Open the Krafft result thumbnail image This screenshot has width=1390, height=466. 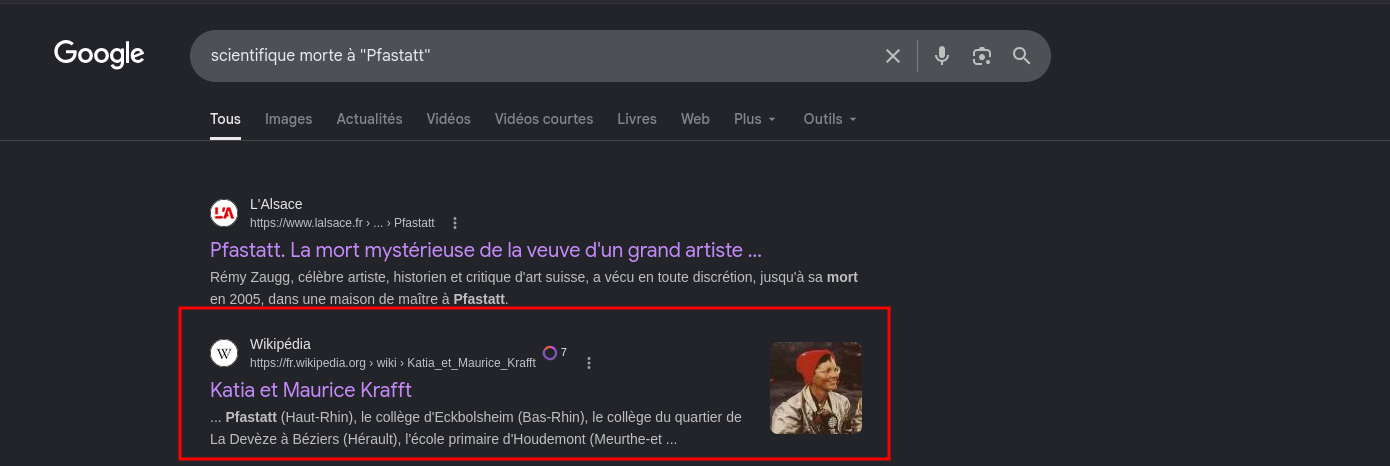coord(816,388)
